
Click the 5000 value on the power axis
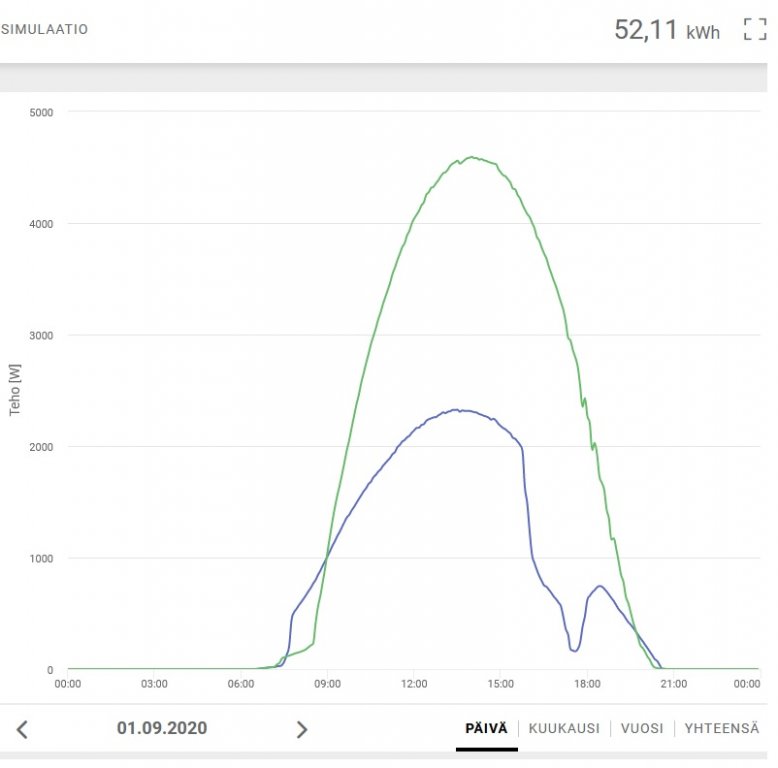(41, 112)
